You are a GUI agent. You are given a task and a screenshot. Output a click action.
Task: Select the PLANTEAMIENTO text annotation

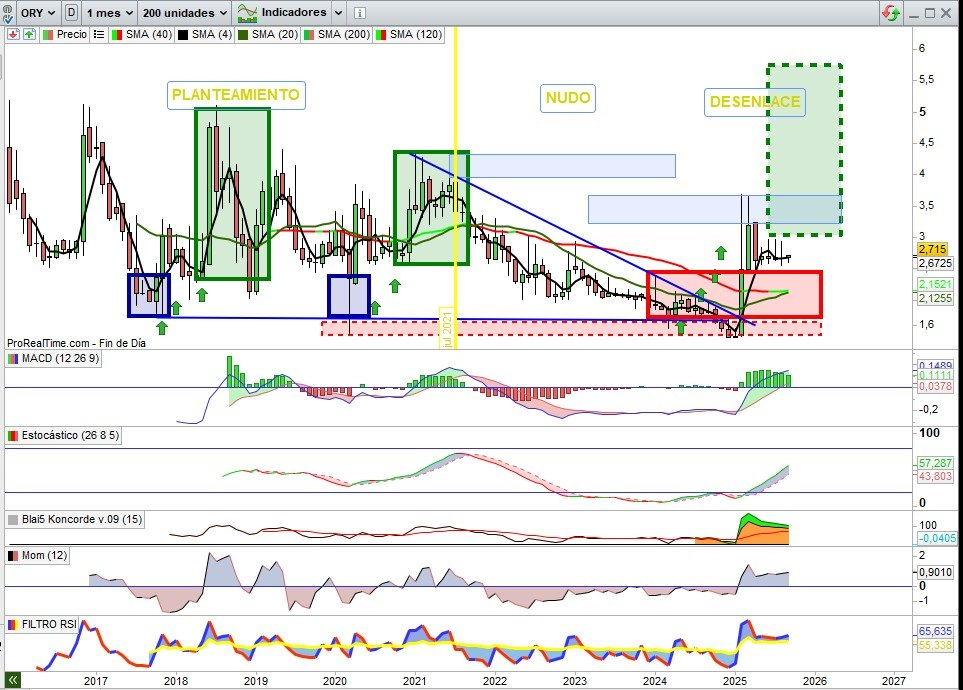[x=236, y=95]
